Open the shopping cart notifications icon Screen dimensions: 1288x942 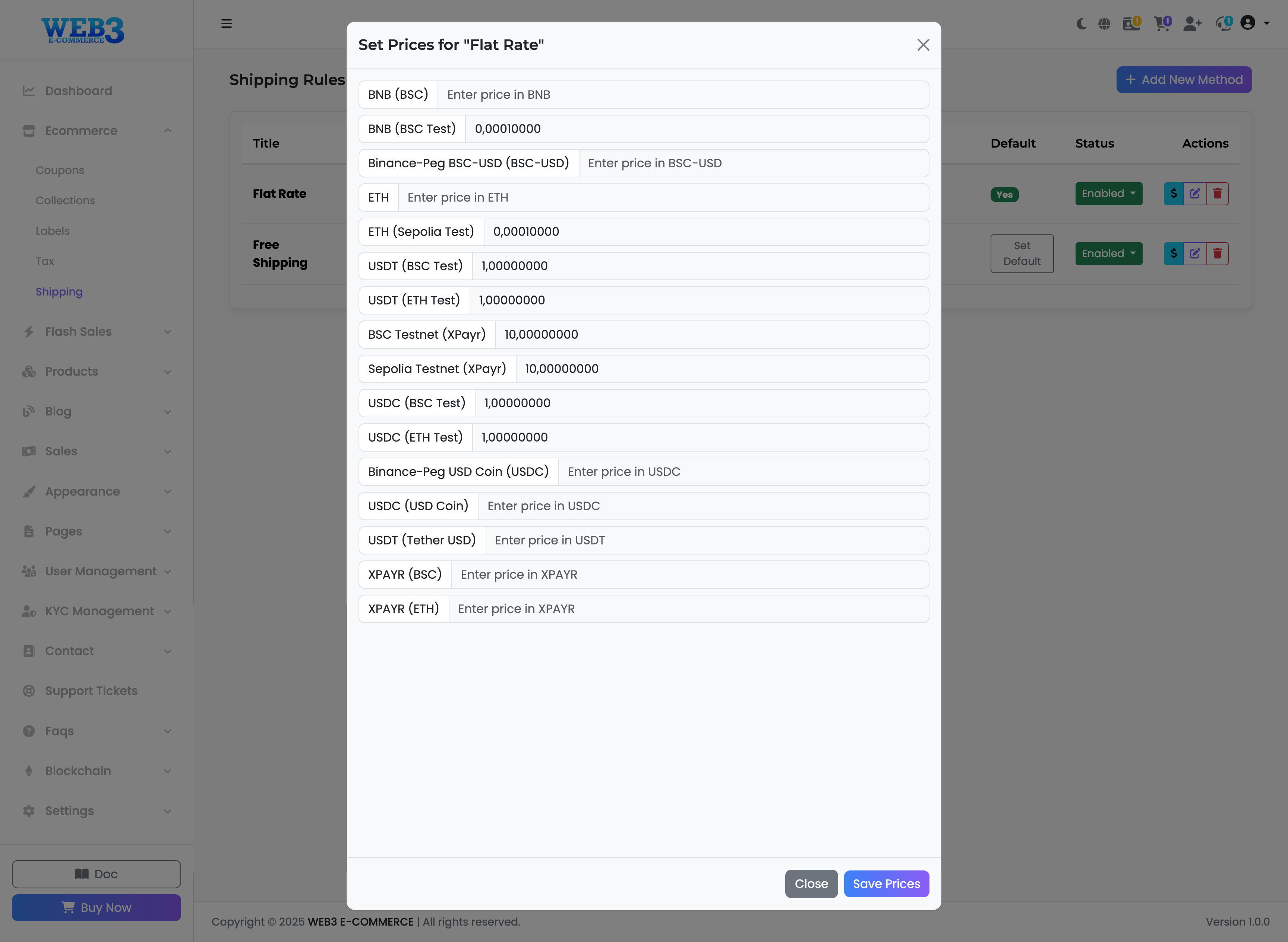[1161, 24]
